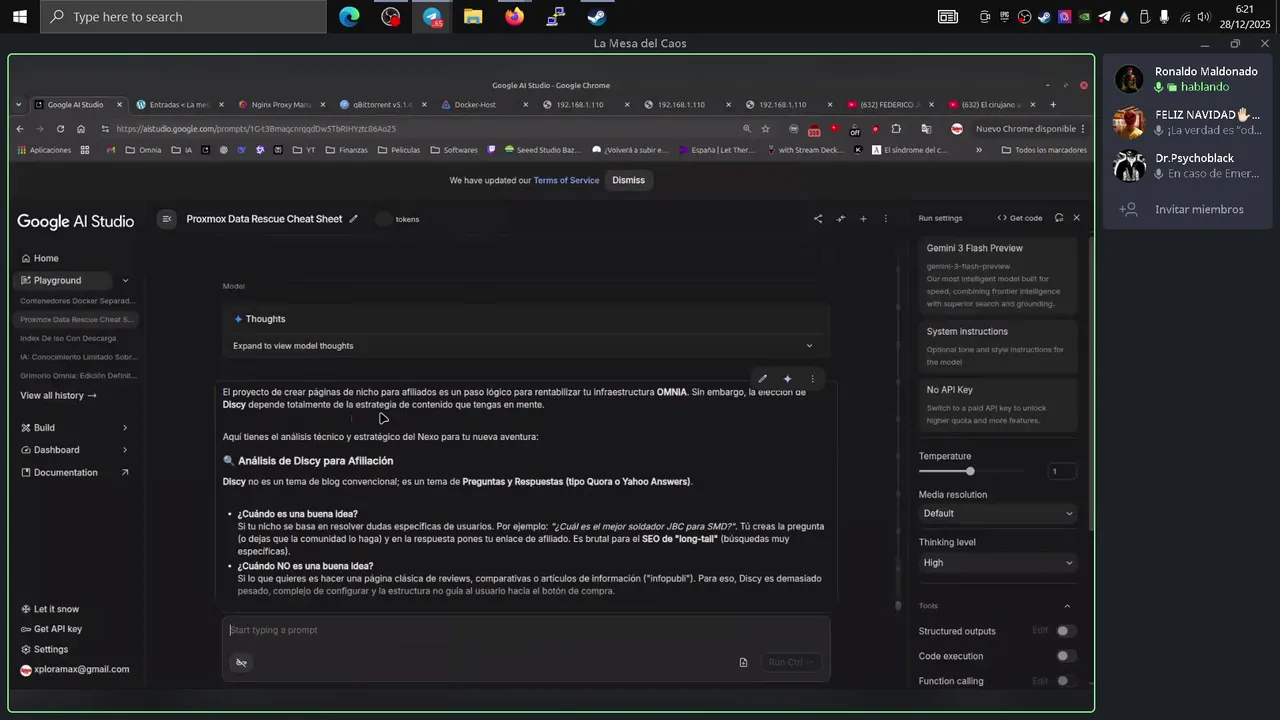Go to the Chrome home page icon

81,129
